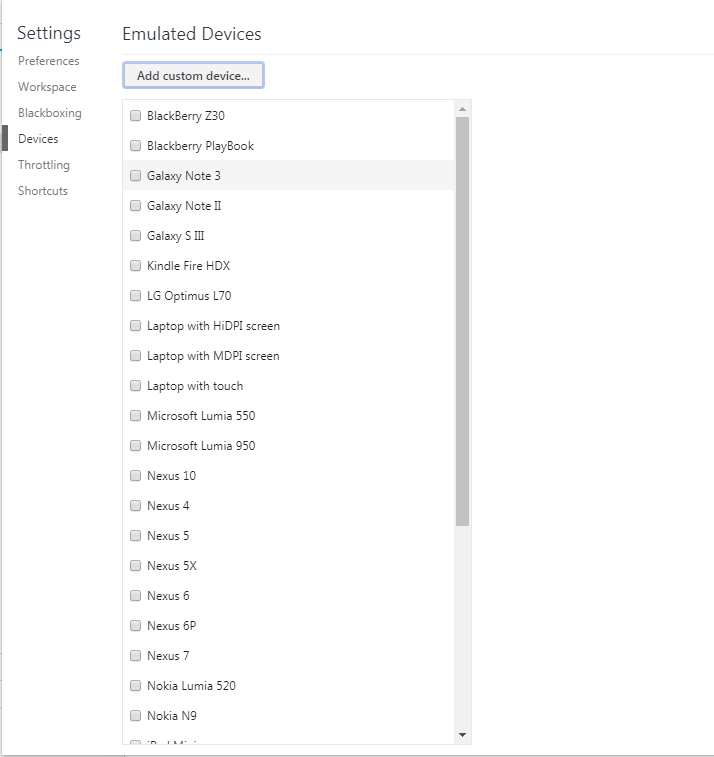Go to the Throttling tab

point(44,165)
